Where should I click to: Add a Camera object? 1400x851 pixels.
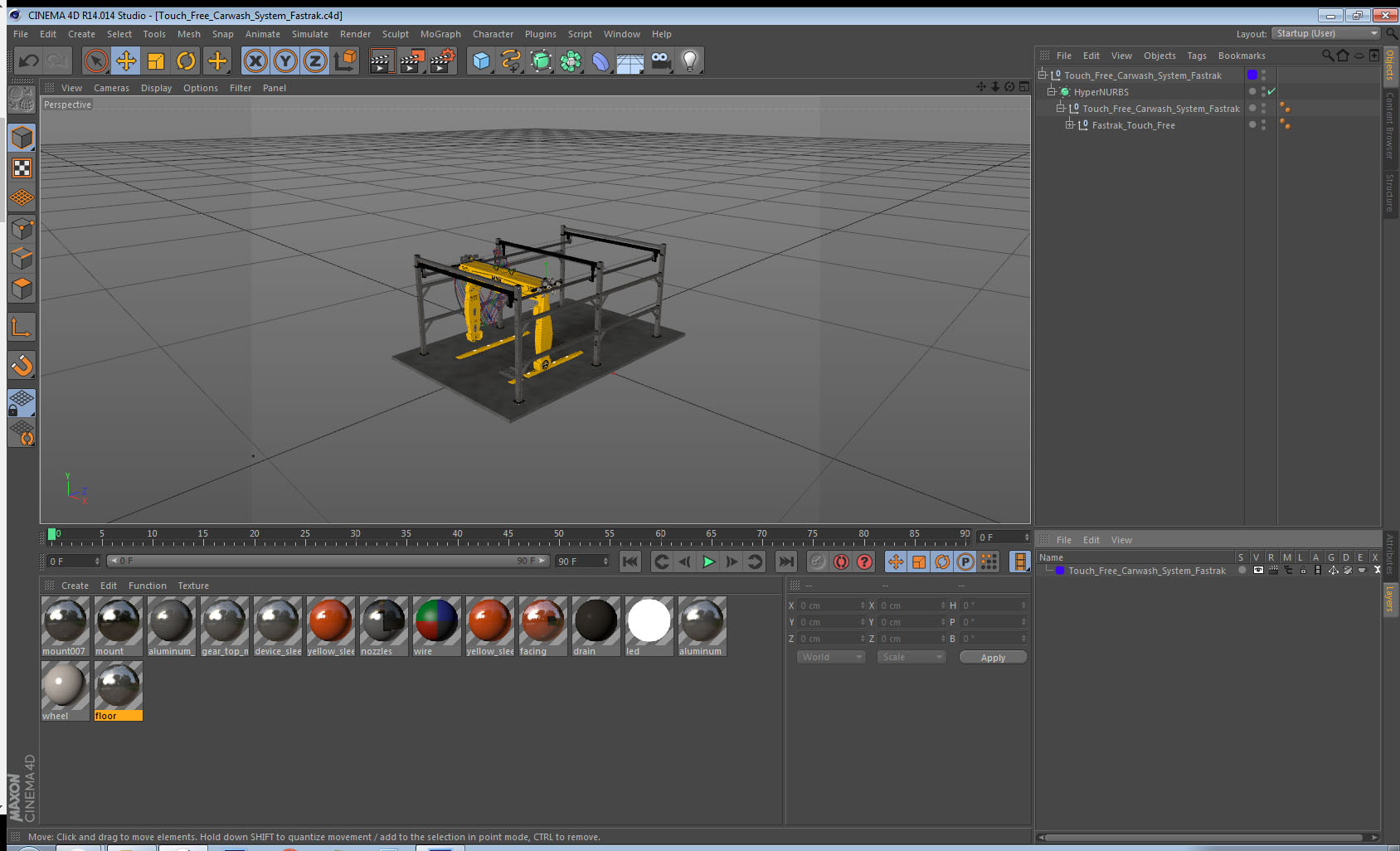click(660, 61)
